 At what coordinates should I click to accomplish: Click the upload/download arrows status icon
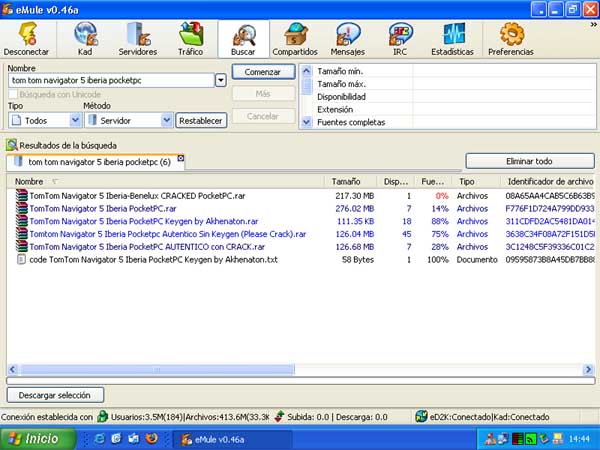click(280, 416)
